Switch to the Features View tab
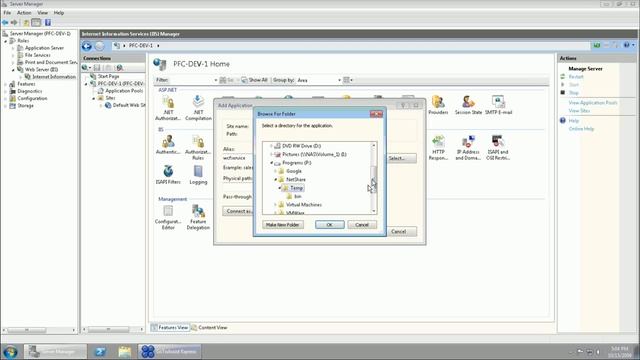Image resolution: width=640 pixels, height=360 pixels. [x=170, y=327]
